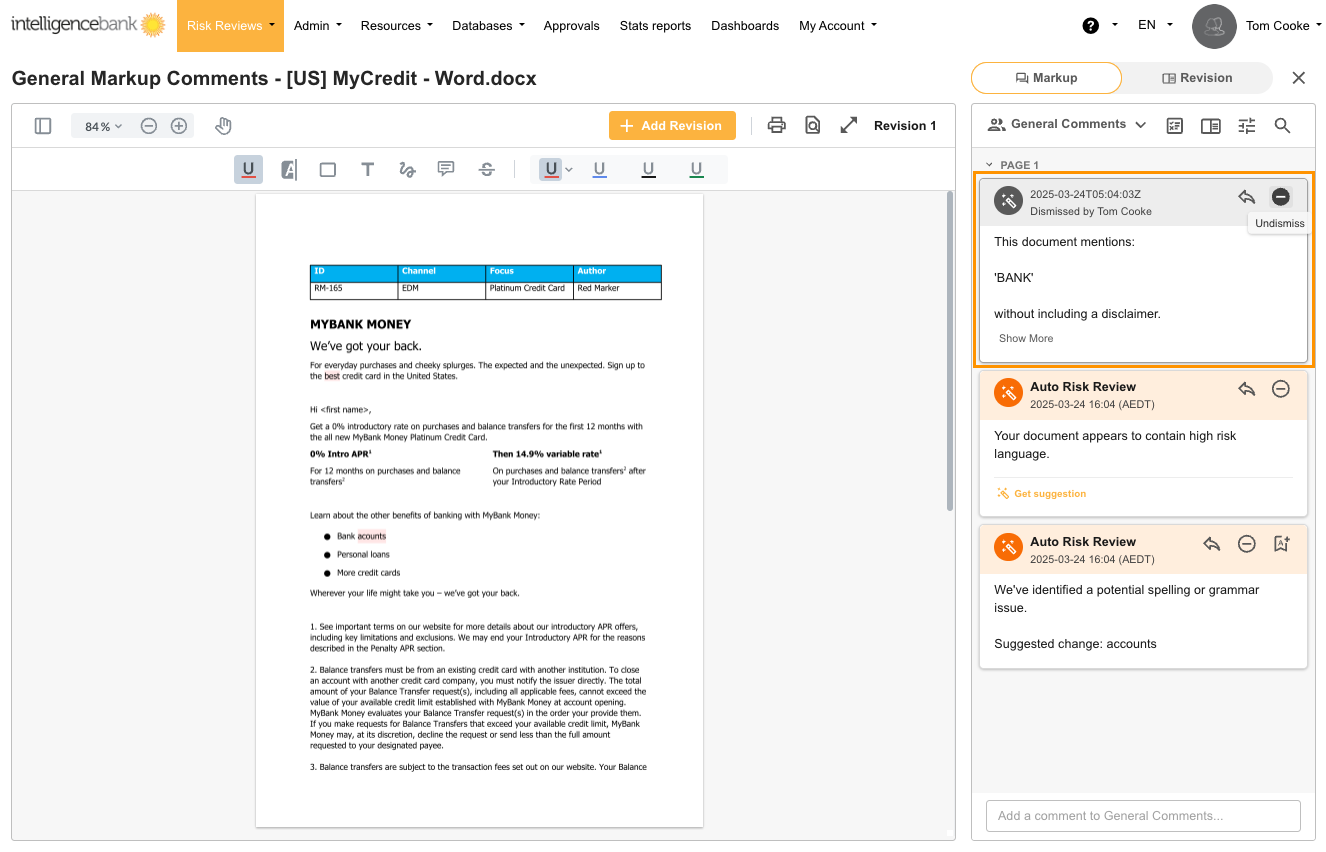Select the green underline color preset
Screen dimensions: 1326x852
tap(696, 170)
